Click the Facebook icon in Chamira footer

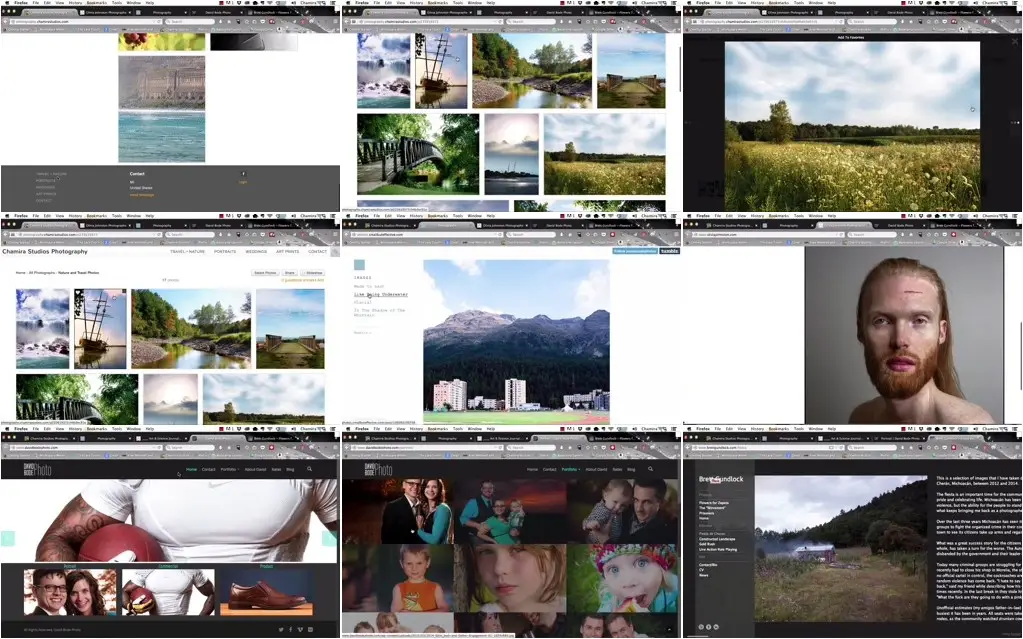click(243, 174)
